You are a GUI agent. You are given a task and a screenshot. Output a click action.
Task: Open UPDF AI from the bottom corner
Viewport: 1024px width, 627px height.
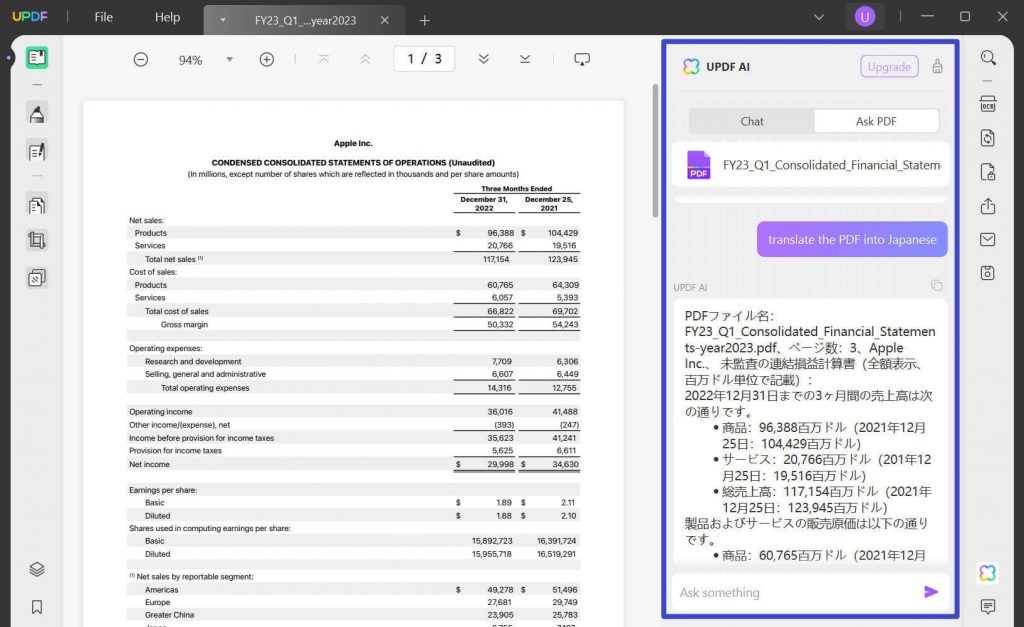click(987, 573)
